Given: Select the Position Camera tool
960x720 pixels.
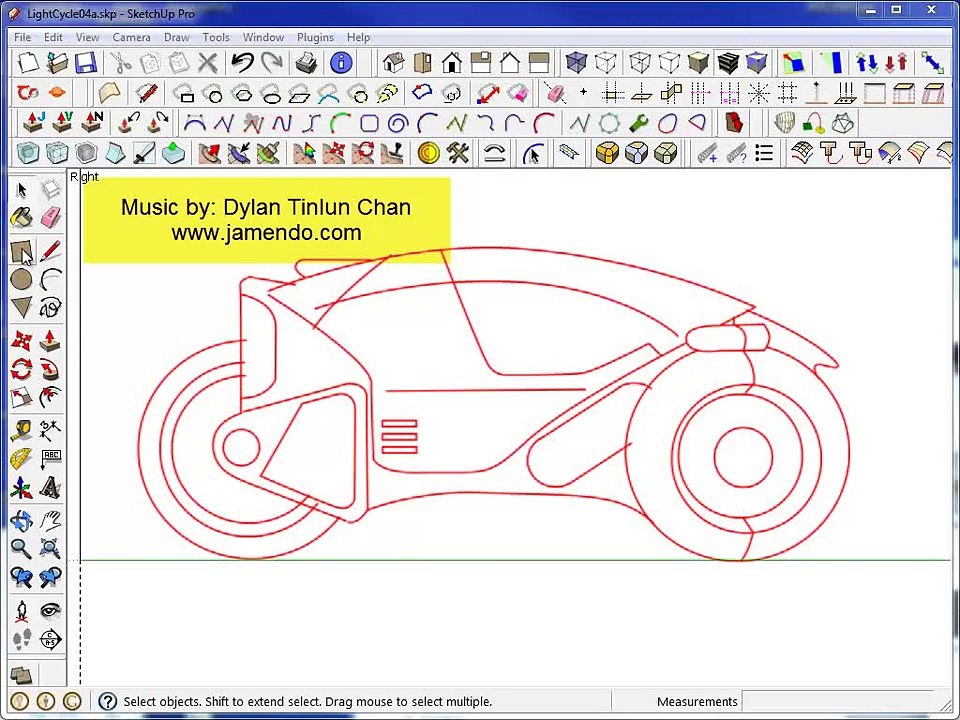Looking at the screenshot, I should (21, 610).
